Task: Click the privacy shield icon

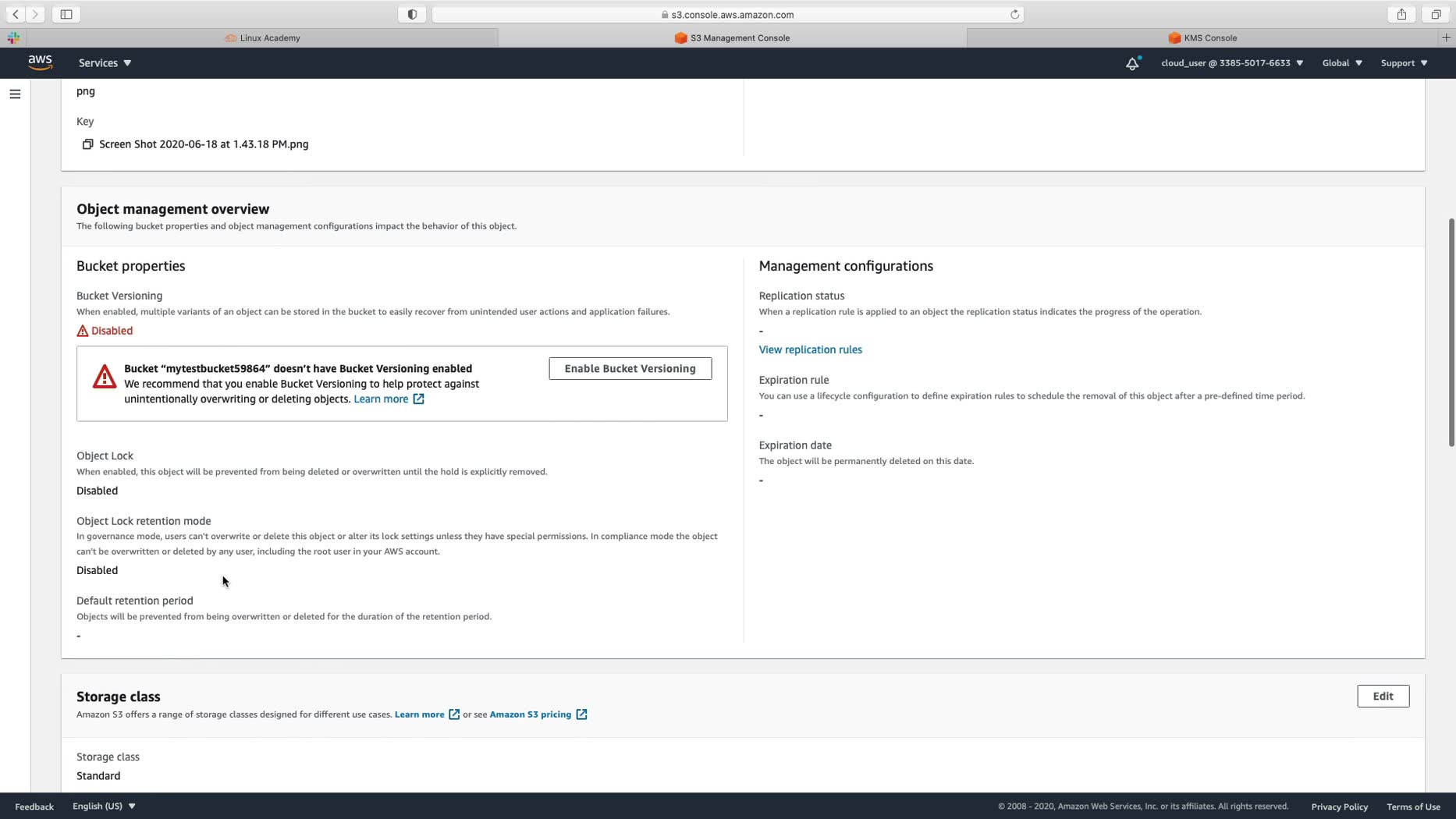Action: pyautogui.click(x=412, y=14)
